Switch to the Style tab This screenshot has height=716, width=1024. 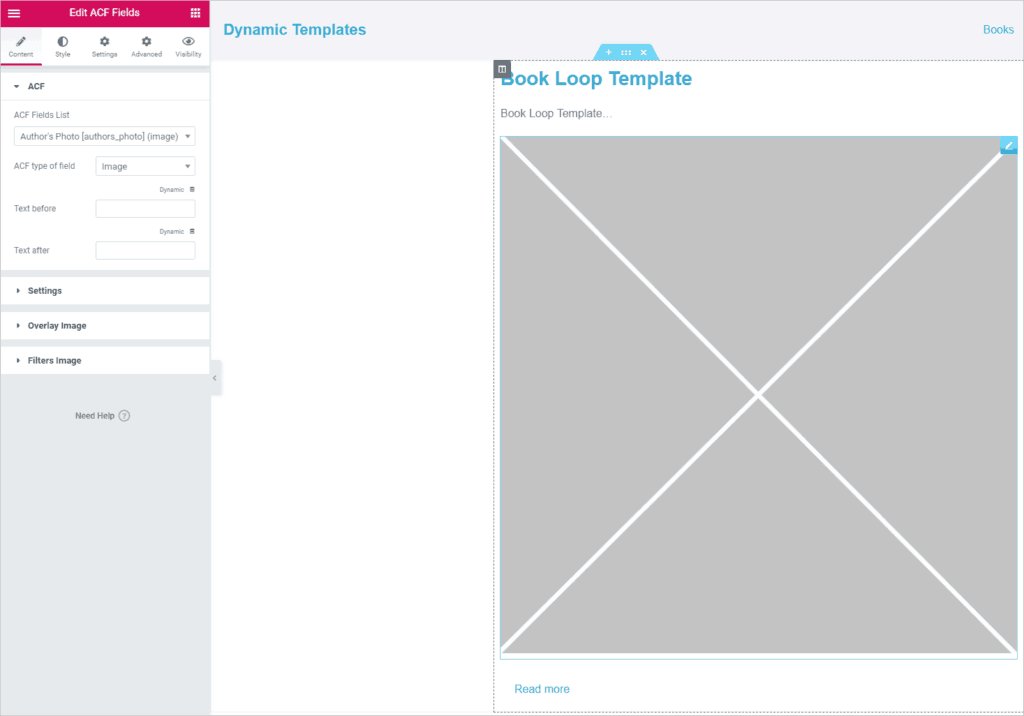63,46
